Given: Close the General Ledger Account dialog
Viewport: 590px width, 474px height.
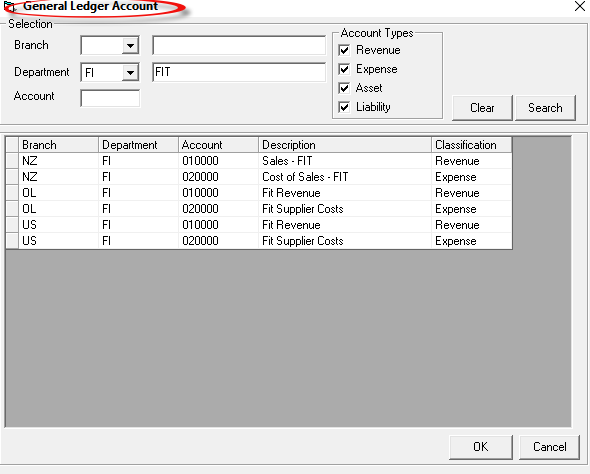Looking at the screenshot, I should click(x=580, y=6).
